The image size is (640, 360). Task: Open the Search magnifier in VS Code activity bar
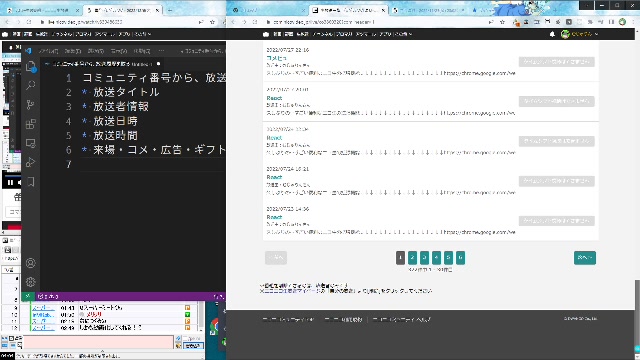tap(31, 85)
